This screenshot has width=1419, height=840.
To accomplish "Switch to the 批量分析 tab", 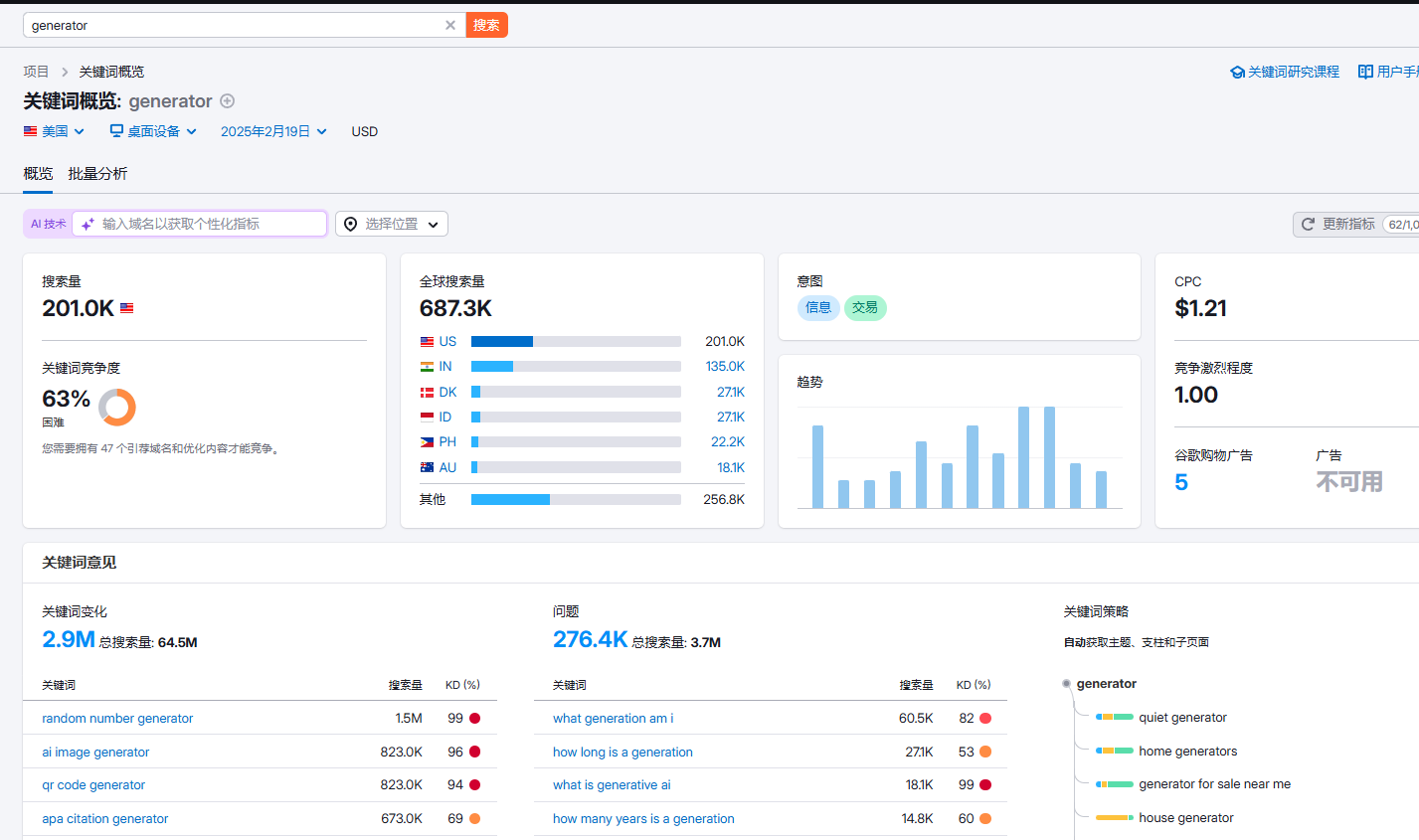I will [97, 173].
